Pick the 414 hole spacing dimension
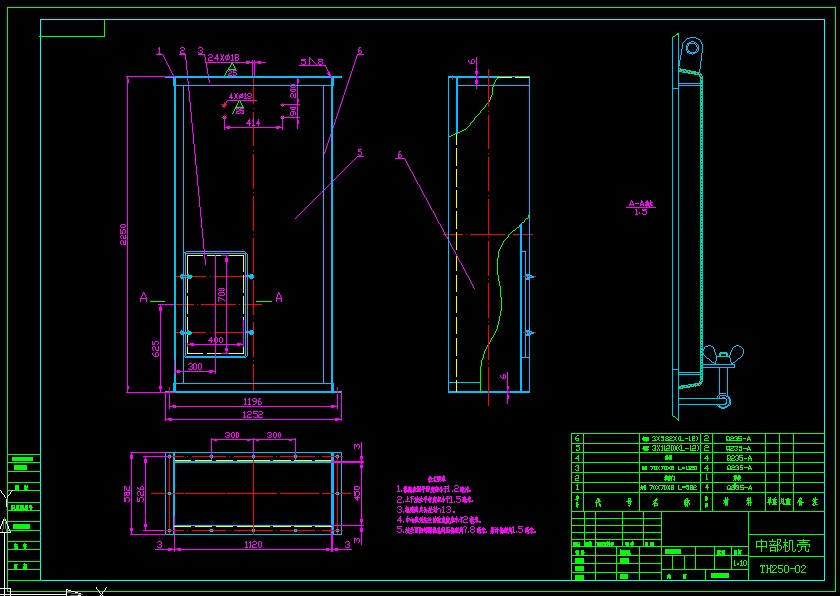 coord(253,123)
